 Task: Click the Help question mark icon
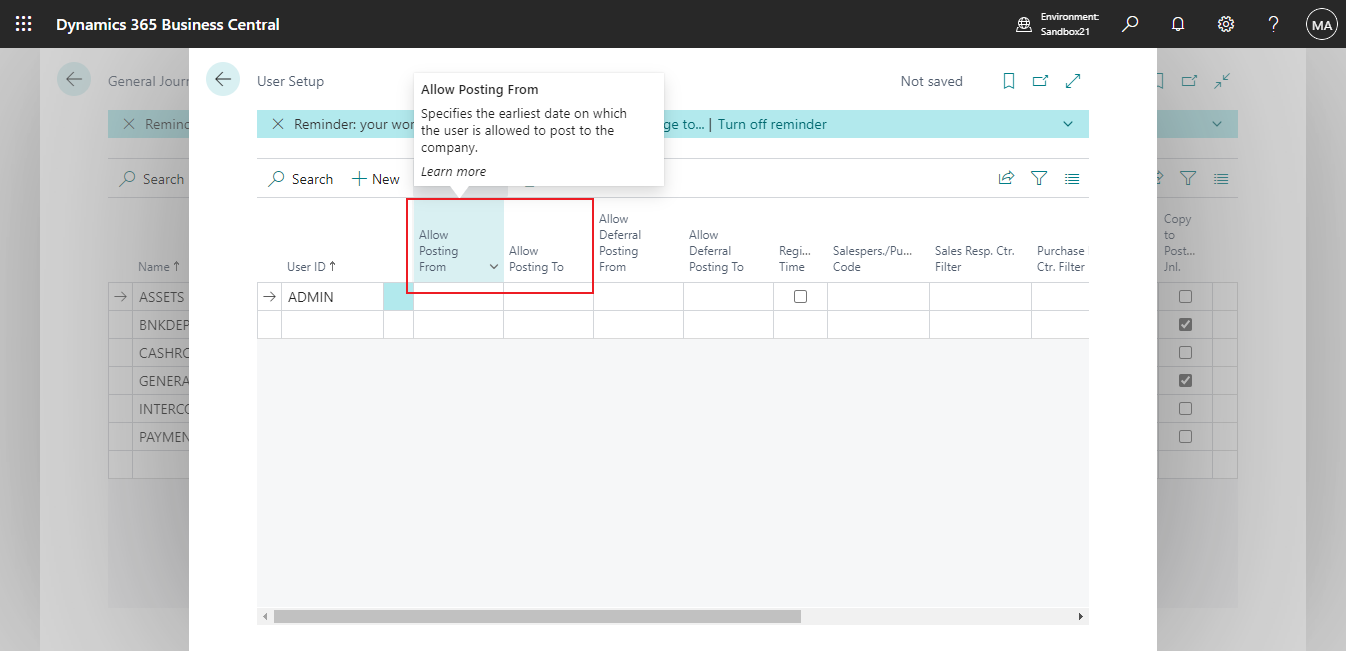pyautogui.click(x=1273, y=23)
